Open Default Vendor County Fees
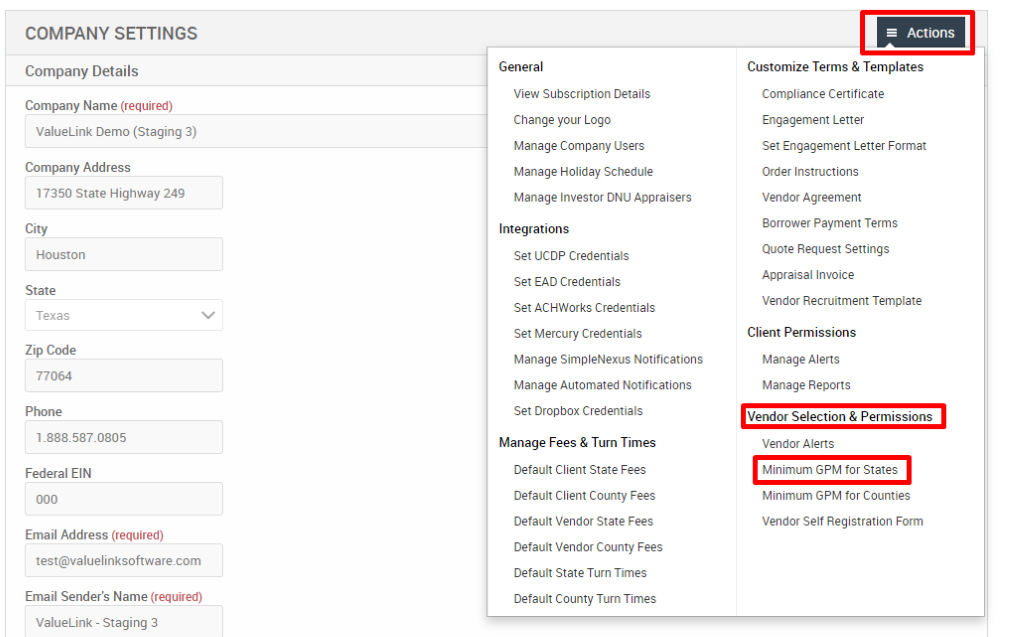This screenshot has height=637, width=1024. (588, 547)
